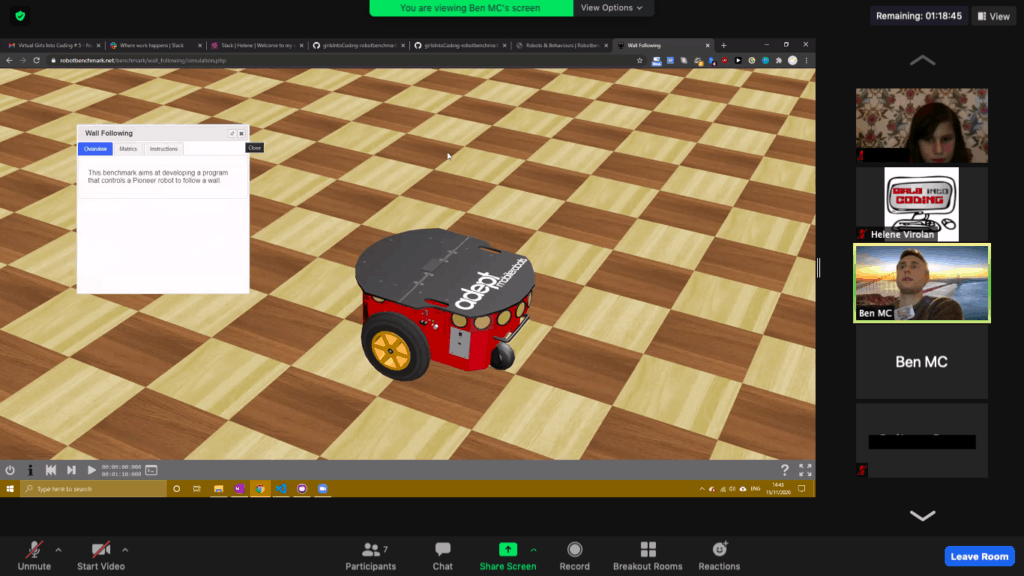Screen dimensions: 1024x576
Task: Open the simulation console terminal icon
Action: (x=151, y=470)
